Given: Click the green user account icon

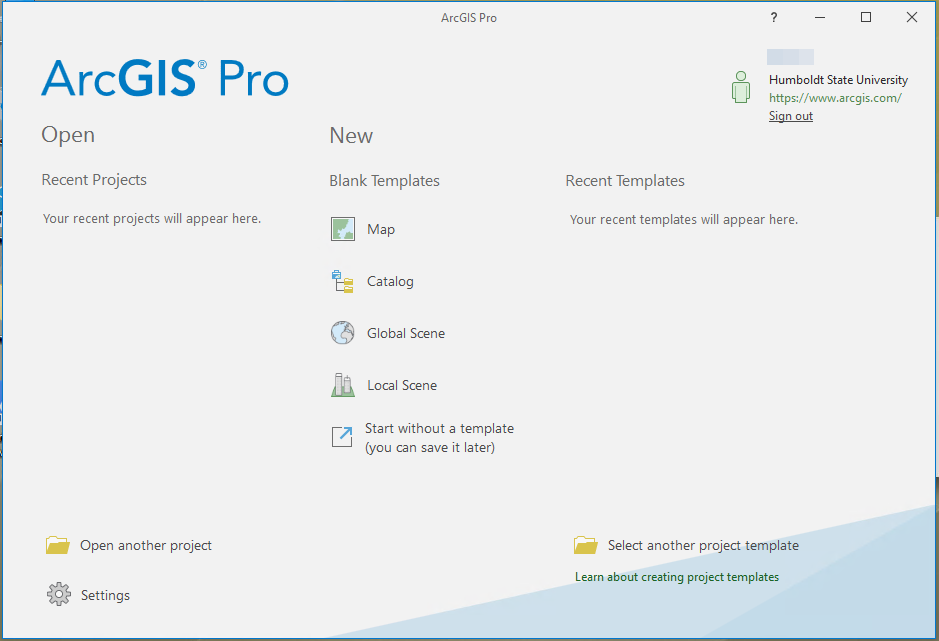Looking at the screenshot, I should coord(741,87).
